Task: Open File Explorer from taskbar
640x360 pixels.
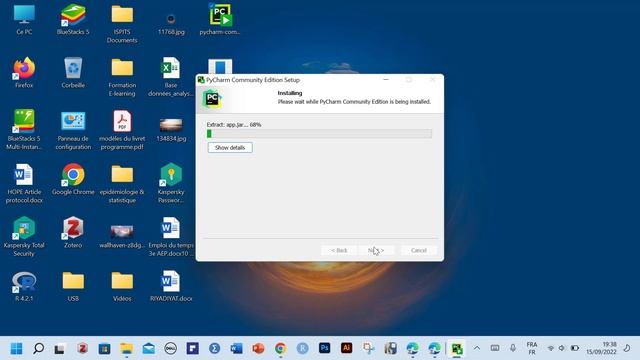Action: (127, 348)
